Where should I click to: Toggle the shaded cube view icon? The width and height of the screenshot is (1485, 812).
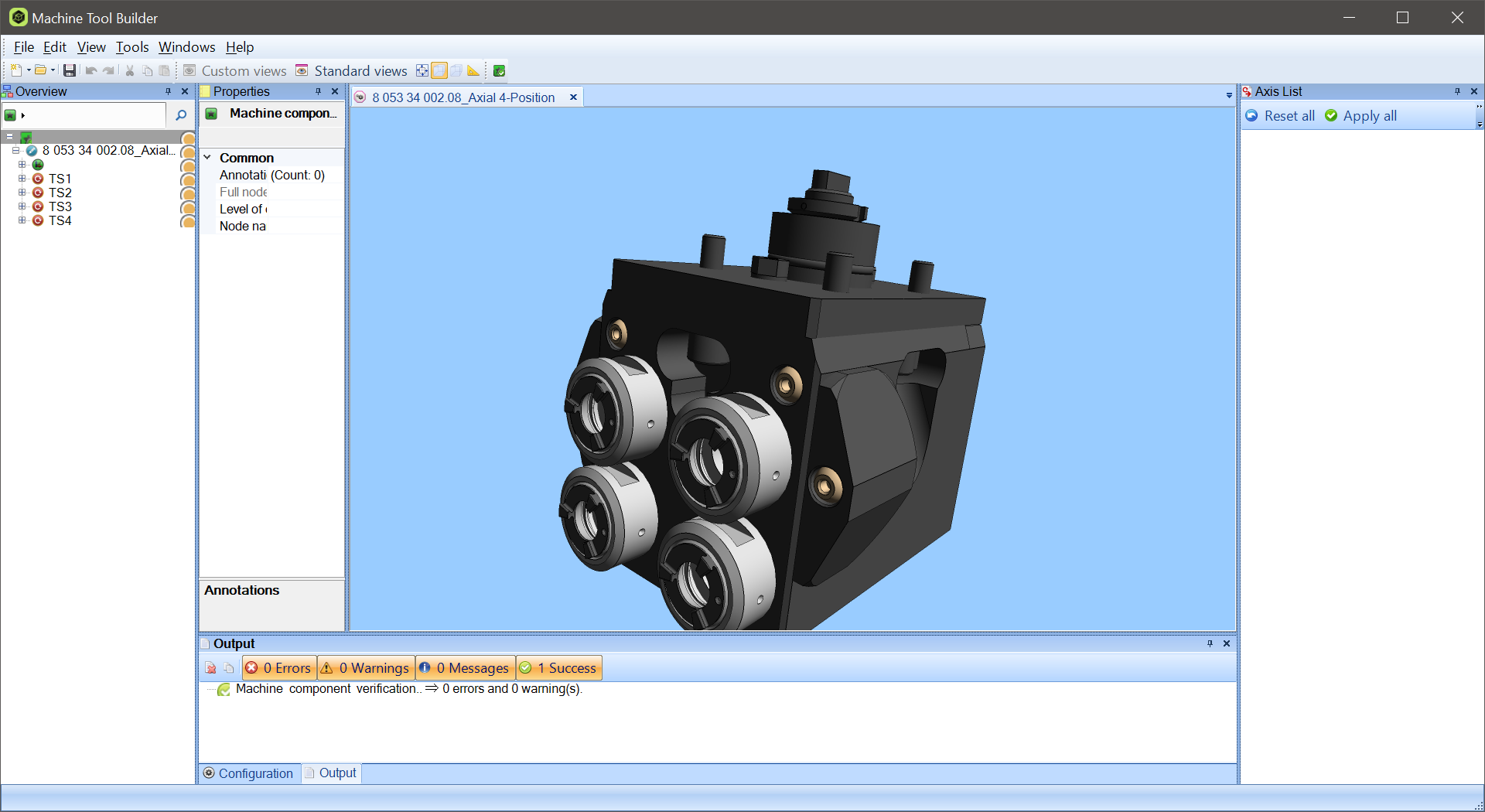[x=456, y=70]
